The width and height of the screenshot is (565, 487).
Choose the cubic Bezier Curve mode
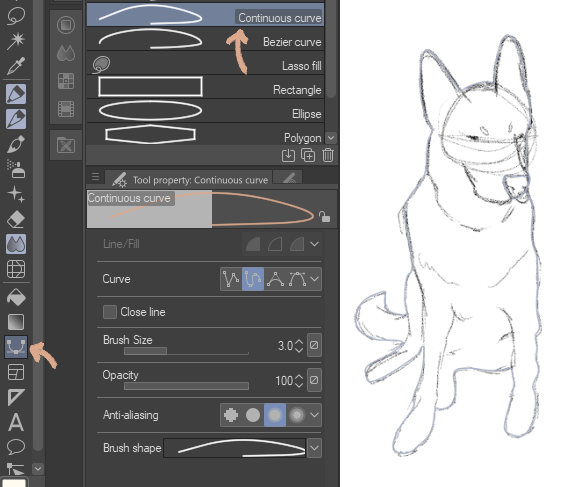pyautogui.click(x=297, y=279)
